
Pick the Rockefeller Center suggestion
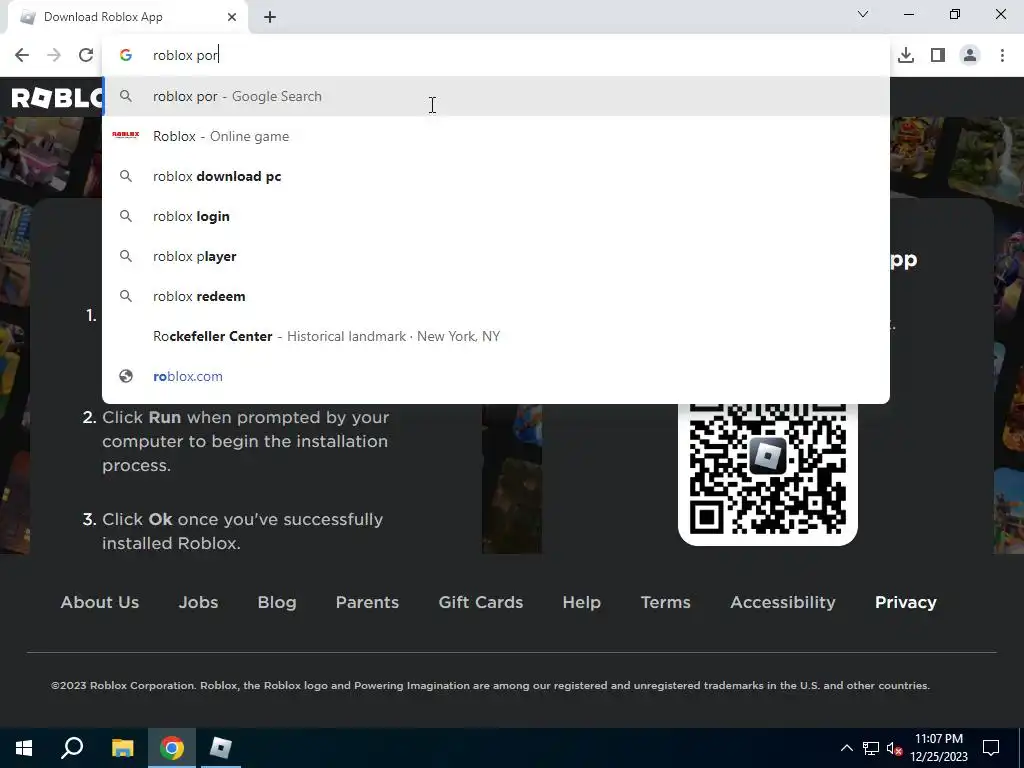point(496,336)
